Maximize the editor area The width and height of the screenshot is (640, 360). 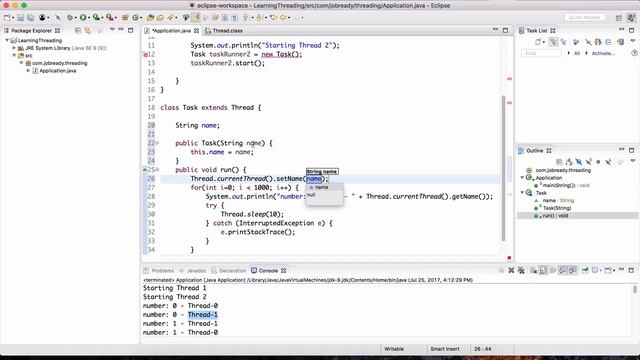[505, 30]
